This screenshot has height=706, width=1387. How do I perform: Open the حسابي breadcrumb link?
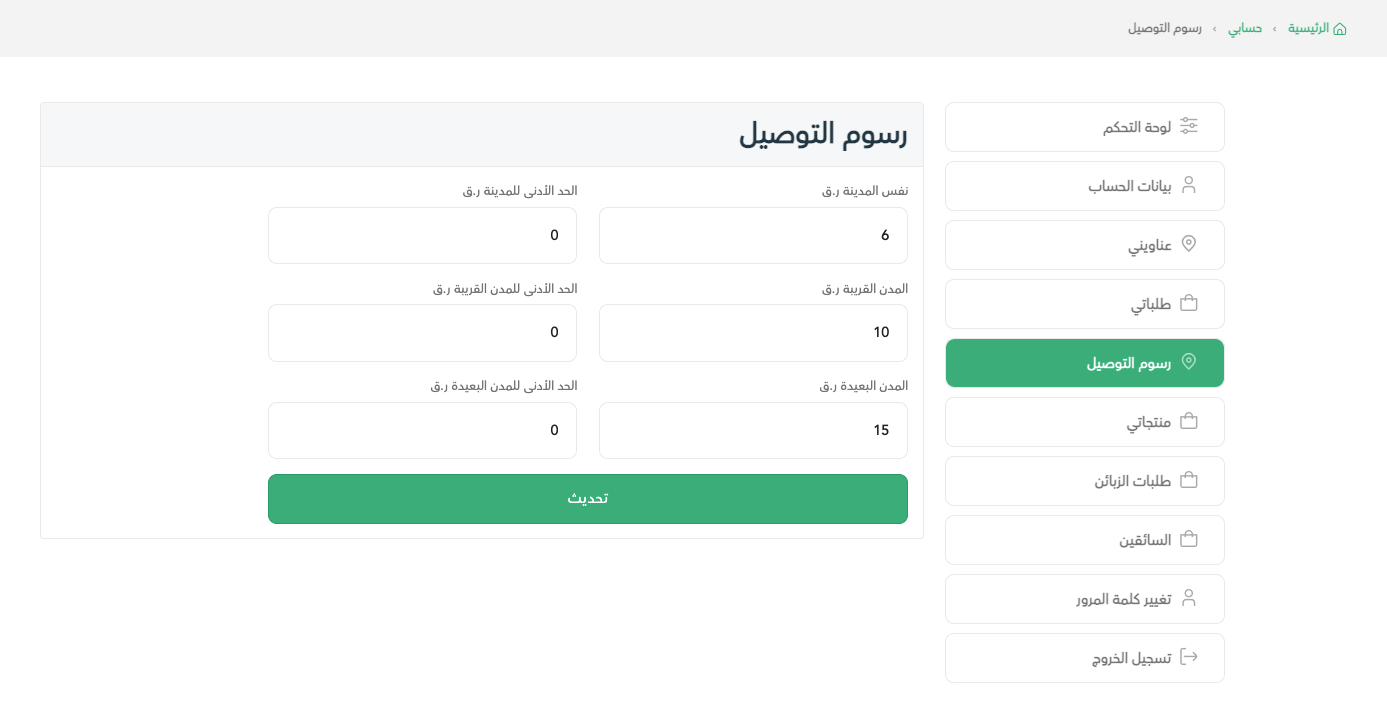[1245, 28]
